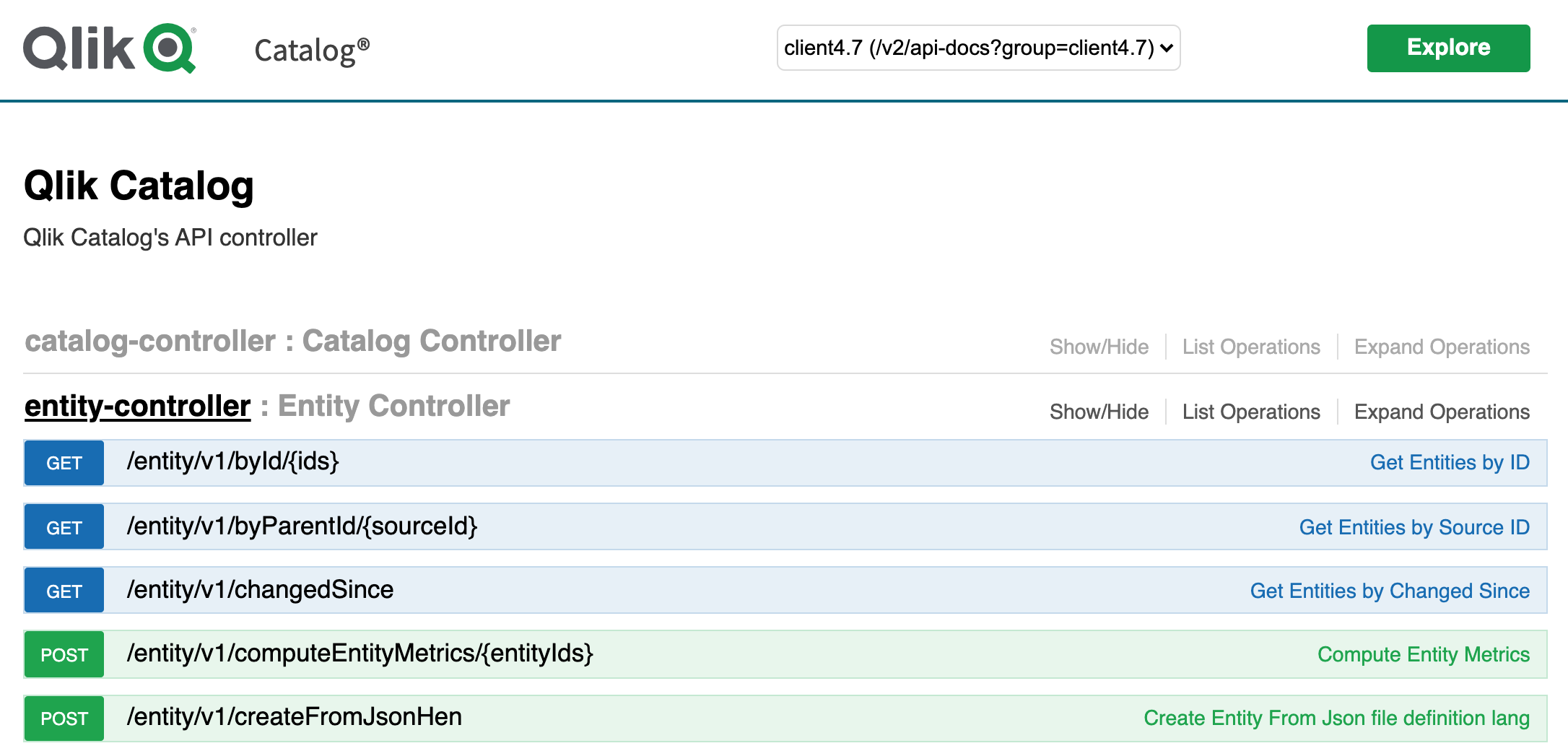Viewport: 1568px width, 751px height.
Task: Expand Operations for entity-controller
Action: 1442,412
